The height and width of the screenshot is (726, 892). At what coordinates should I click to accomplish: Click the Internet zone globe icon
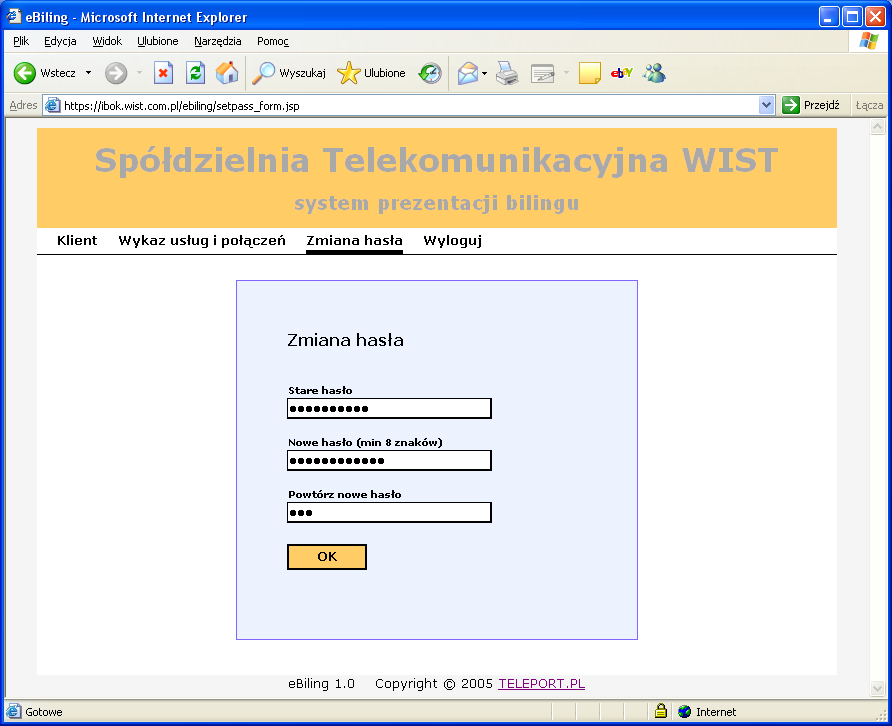[684, 711]
